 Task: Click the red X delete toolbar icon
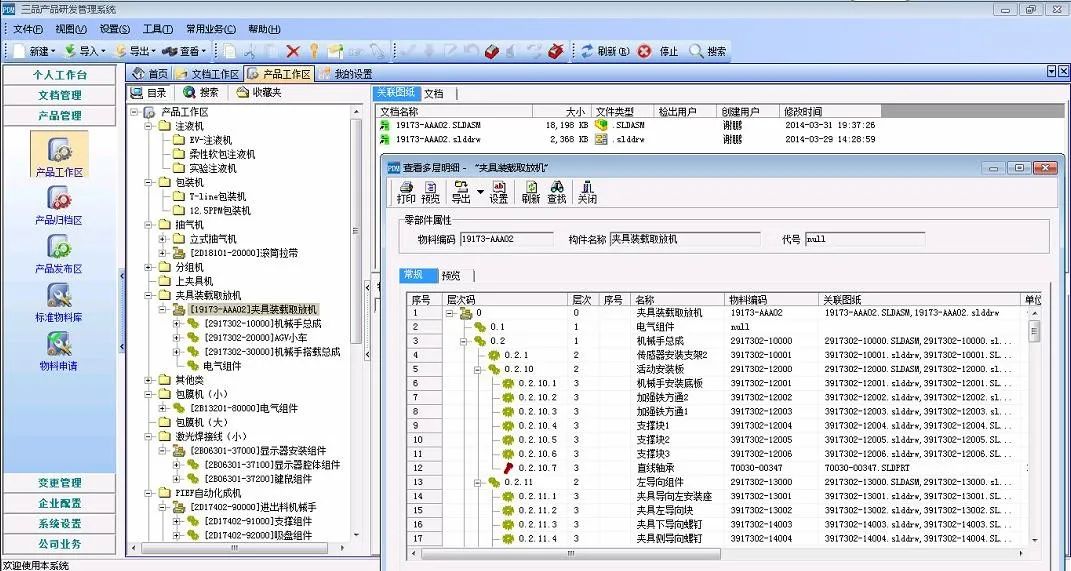[x=293, y=51]
